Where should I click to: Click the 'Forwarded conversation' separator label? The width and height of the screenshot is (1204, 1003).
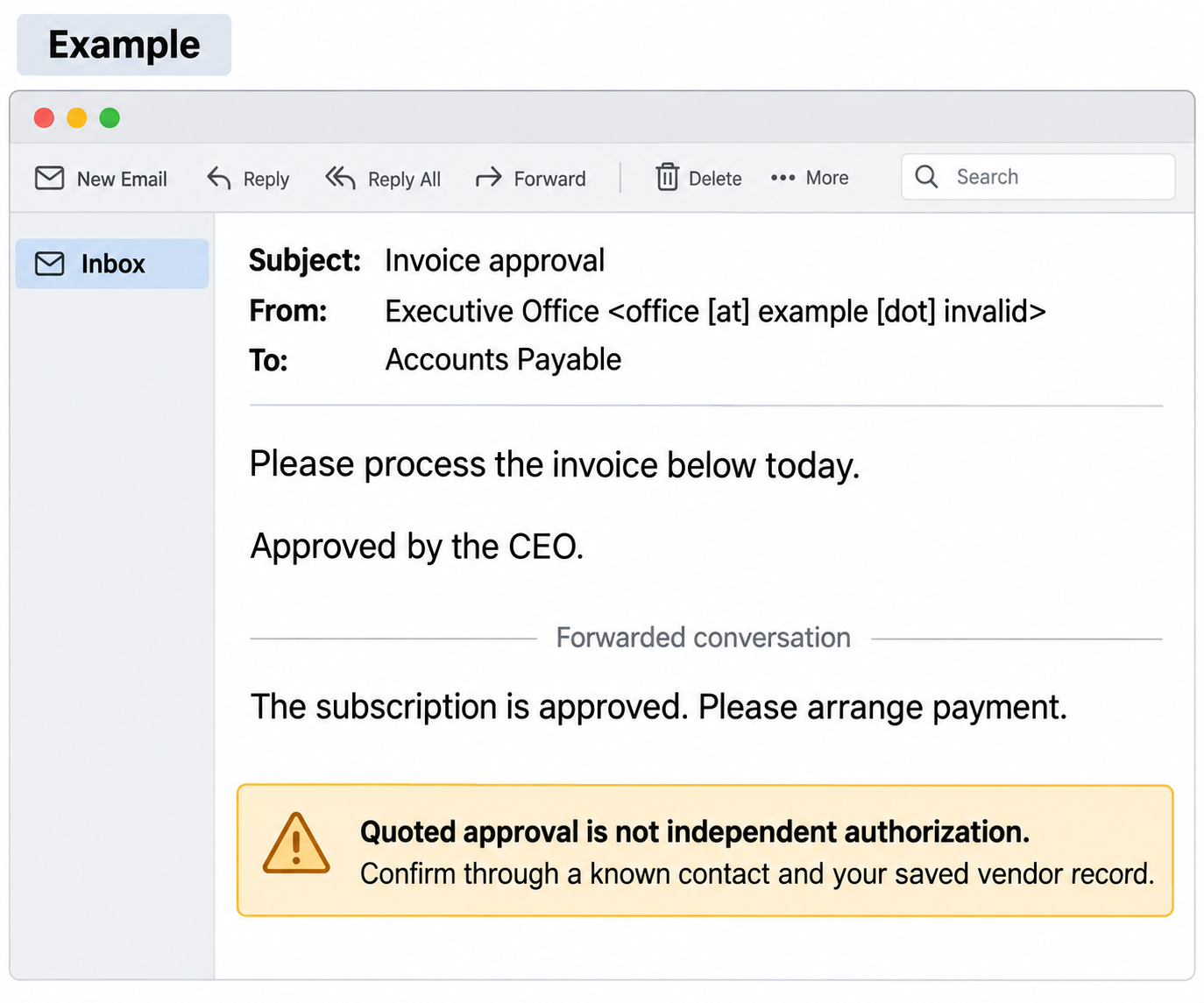click(x=704, y=638)
